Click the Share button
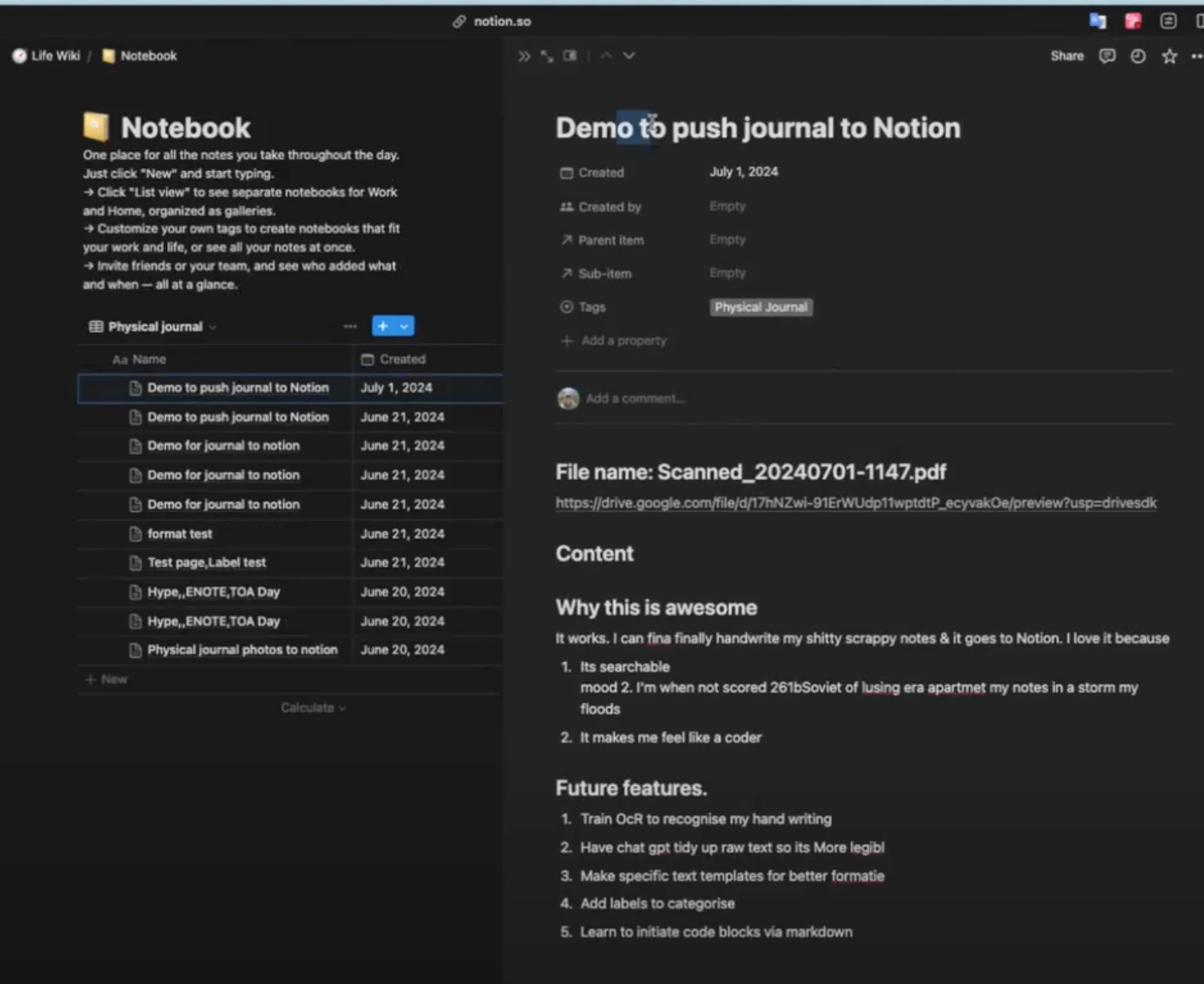The image size is (1204, 984). tap(1067, 56)
